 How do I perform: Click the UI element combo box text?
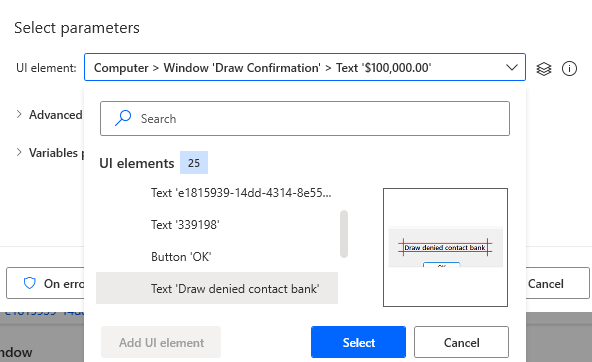262,68
